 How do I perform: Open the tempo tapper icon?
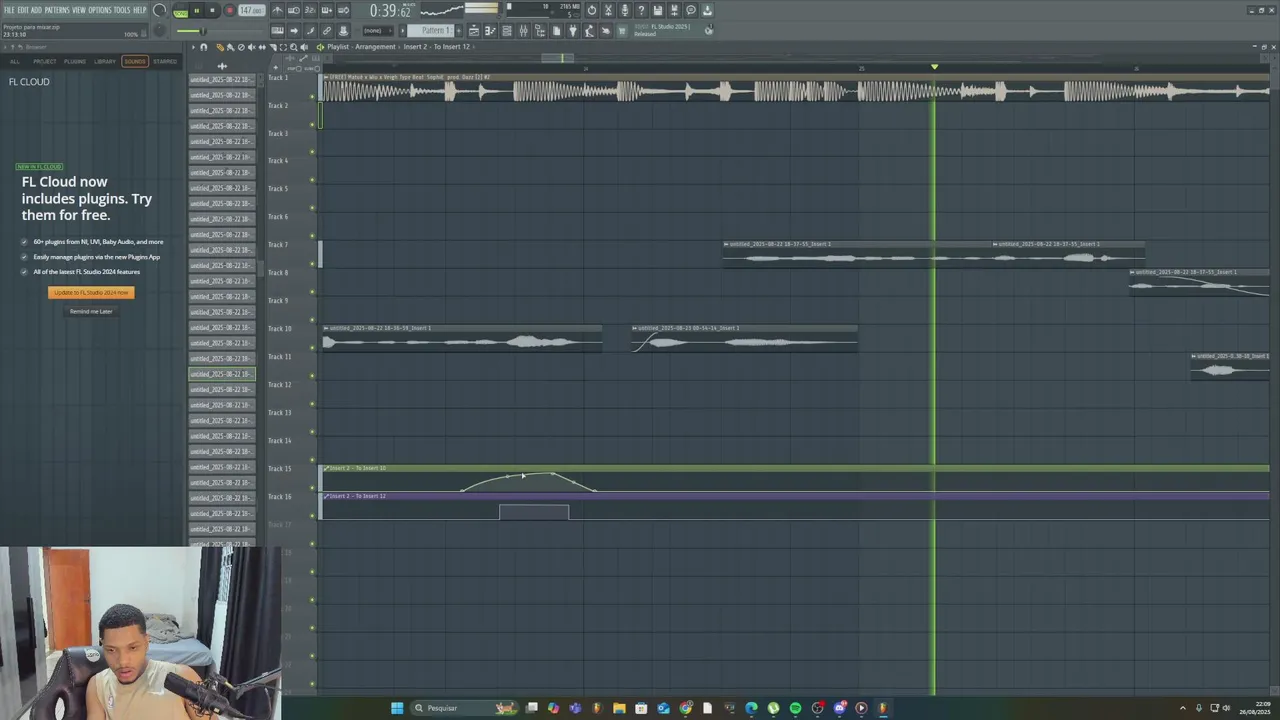589,30
